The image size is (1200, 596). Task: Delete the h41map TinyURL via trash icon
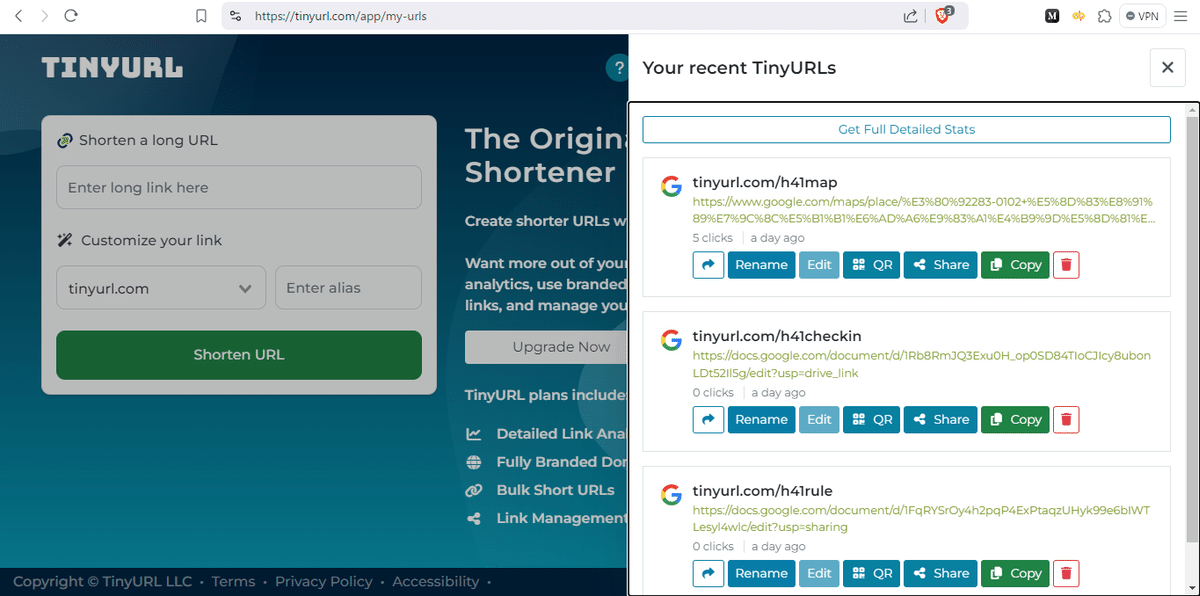1065,264
